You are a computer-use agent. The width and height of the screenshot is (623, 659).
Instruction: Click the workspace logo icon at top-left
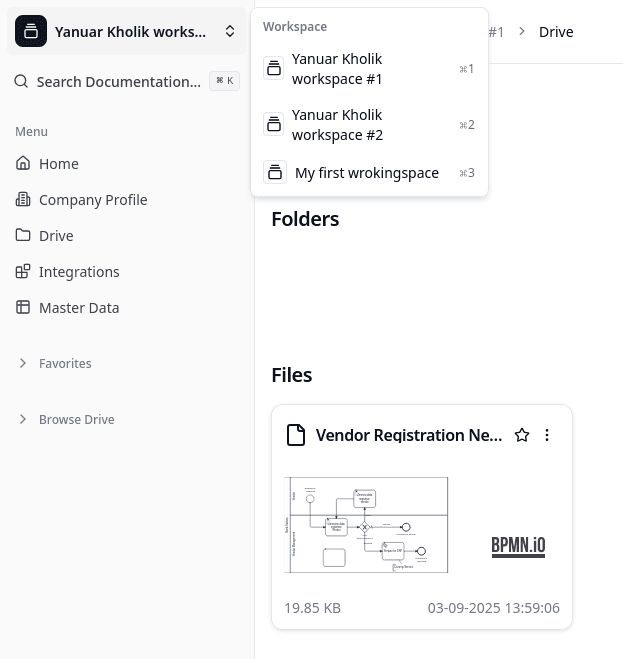coord(31,32)
